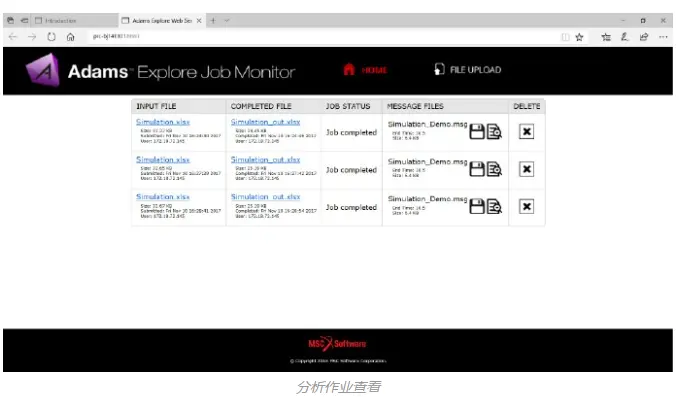This screenshot has width=679, height=397.
Task: Click the MESSAGE FILES column header
Action: coord(415,107)
